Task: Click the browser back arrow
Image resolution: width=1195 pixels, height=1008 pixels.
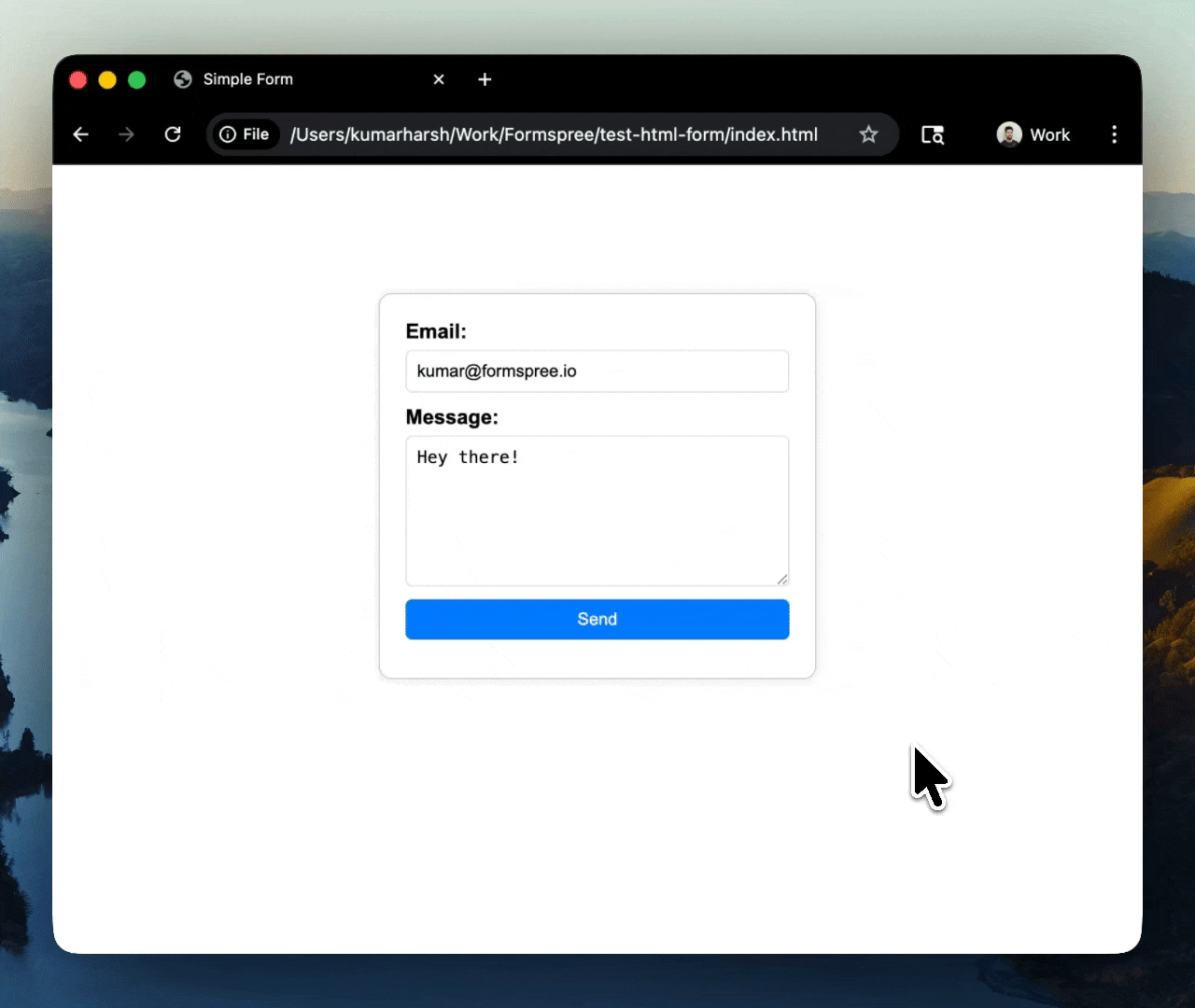Action: (x=81, y=134)
